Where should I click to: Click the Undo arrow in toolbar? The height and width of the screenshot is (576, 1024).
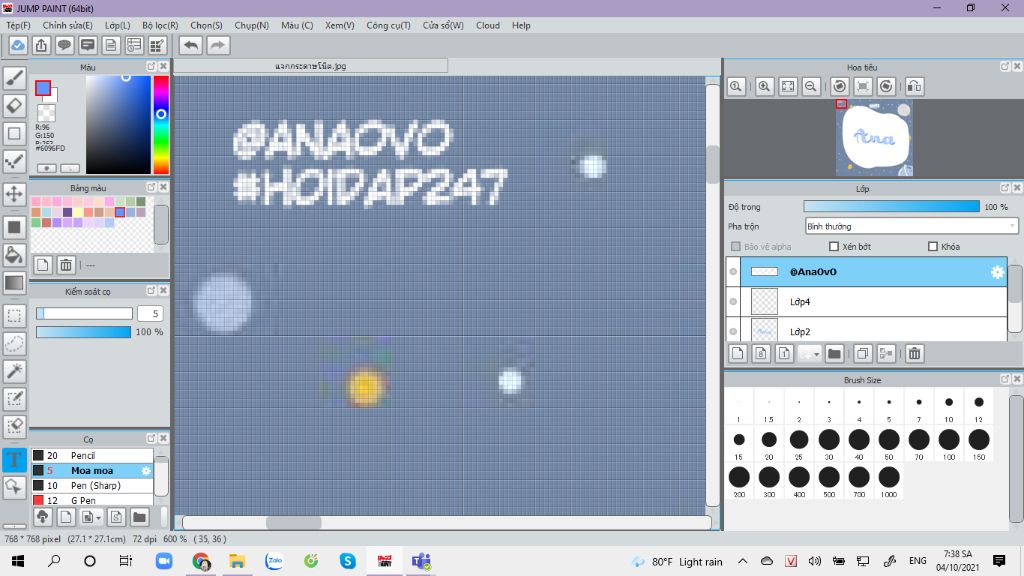(191, 45)
